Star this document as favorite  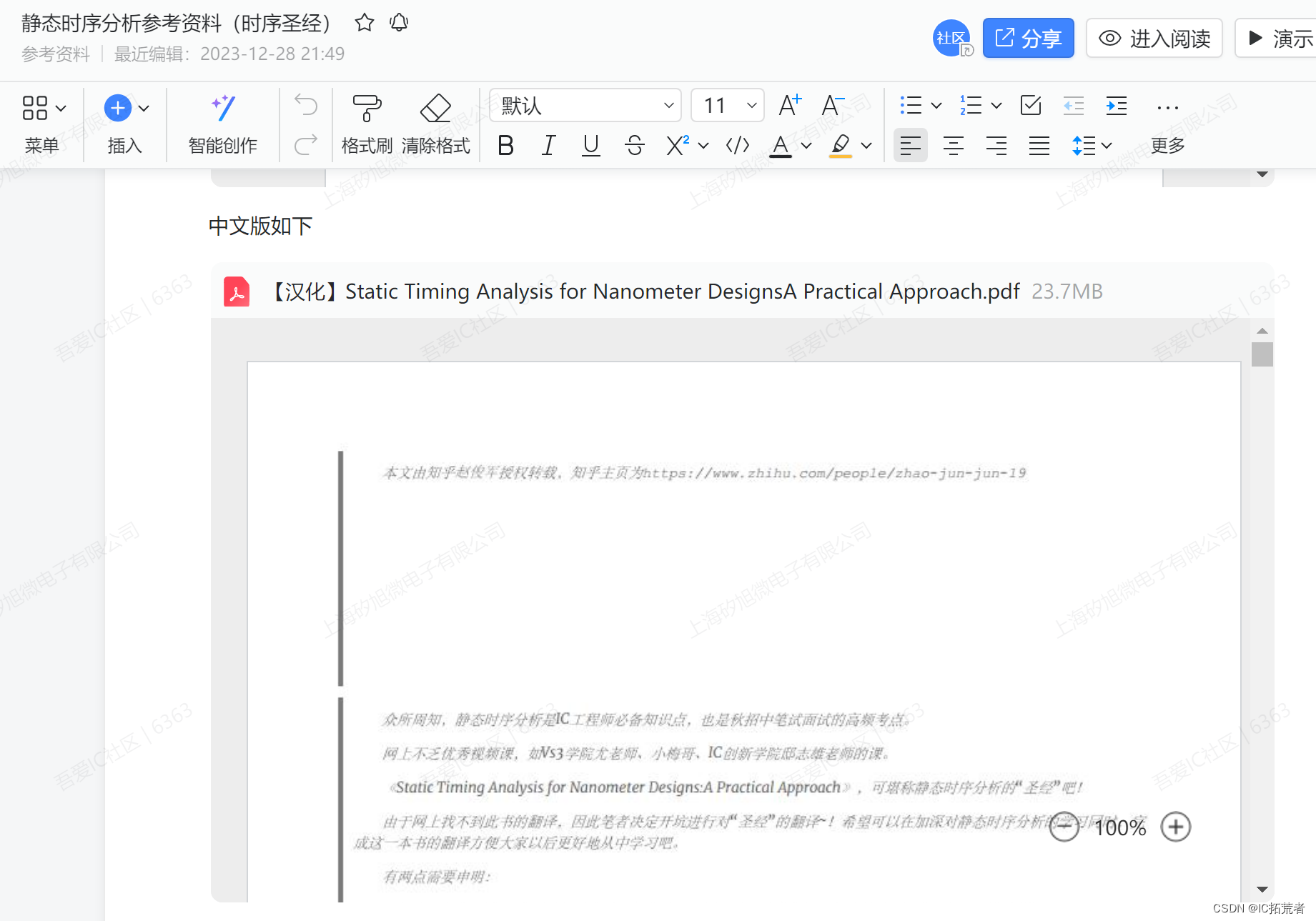coord(365,23)
